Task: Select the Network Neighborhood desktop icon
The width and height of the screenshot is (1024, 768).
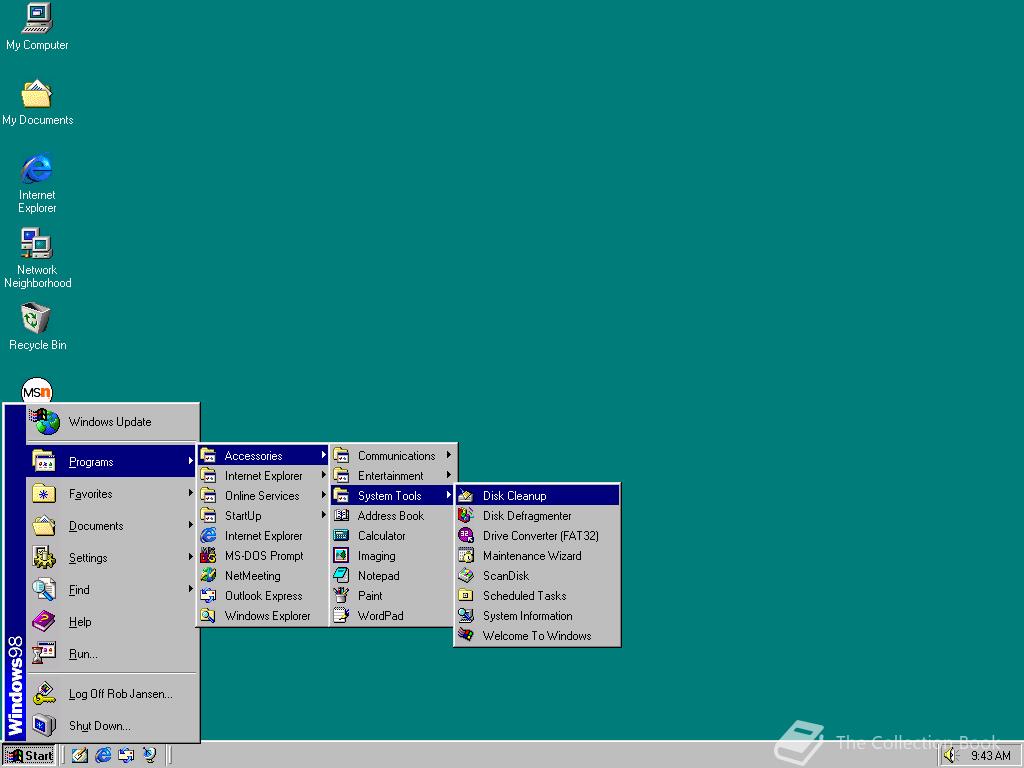Action: tap(37, 258)
